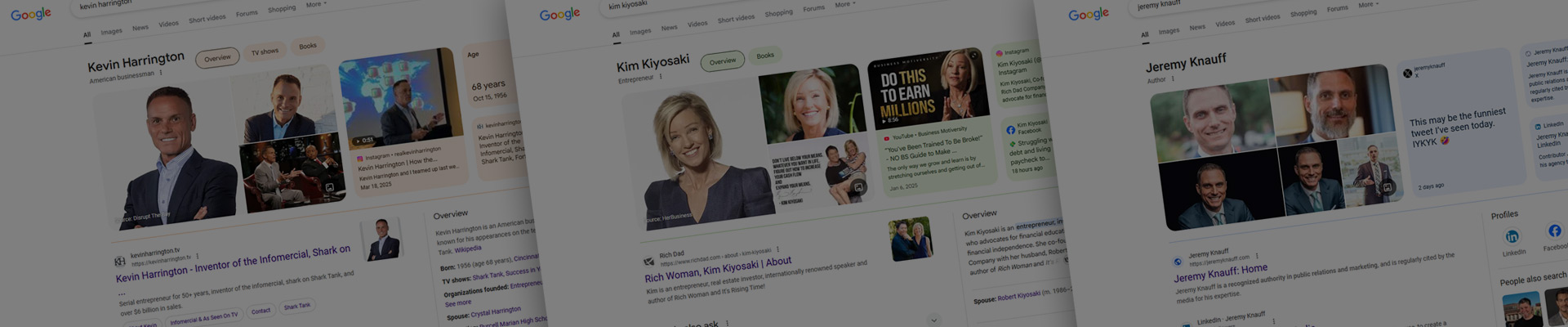Image resolution: width=1568 pixels, height=327 pixels.
Task: Select Books chip under Kim Kiyosaki
Action: [765, 56]
